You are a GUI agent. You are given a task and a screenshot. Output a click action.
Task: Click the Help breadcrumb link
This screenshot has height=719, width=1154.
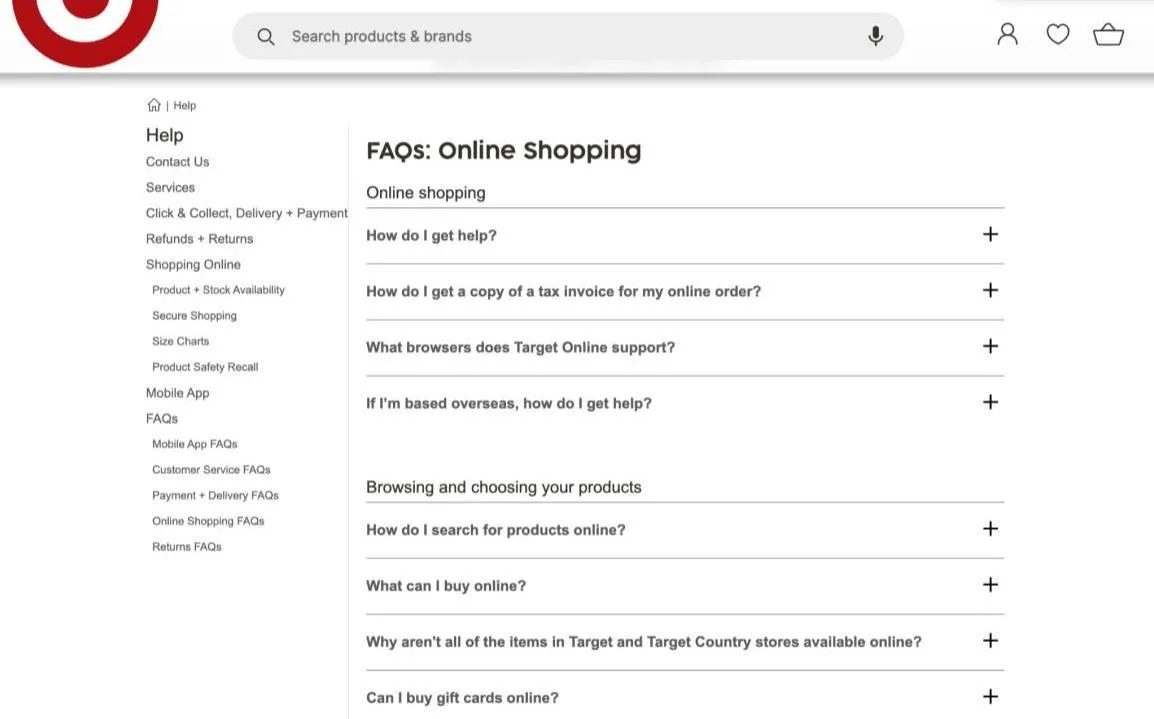coord(184,103)
